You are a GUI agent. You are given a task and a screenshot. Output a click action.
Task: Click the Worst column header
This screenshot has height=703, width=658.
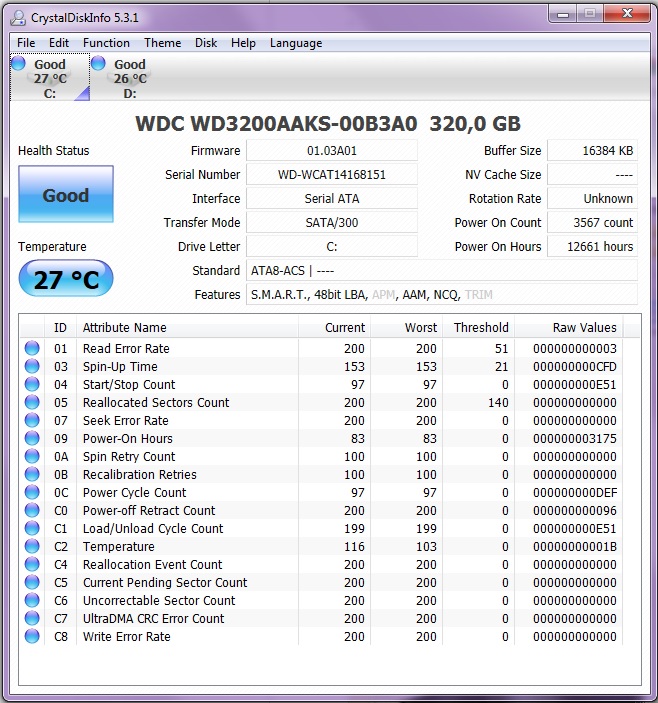click(407, 327)
